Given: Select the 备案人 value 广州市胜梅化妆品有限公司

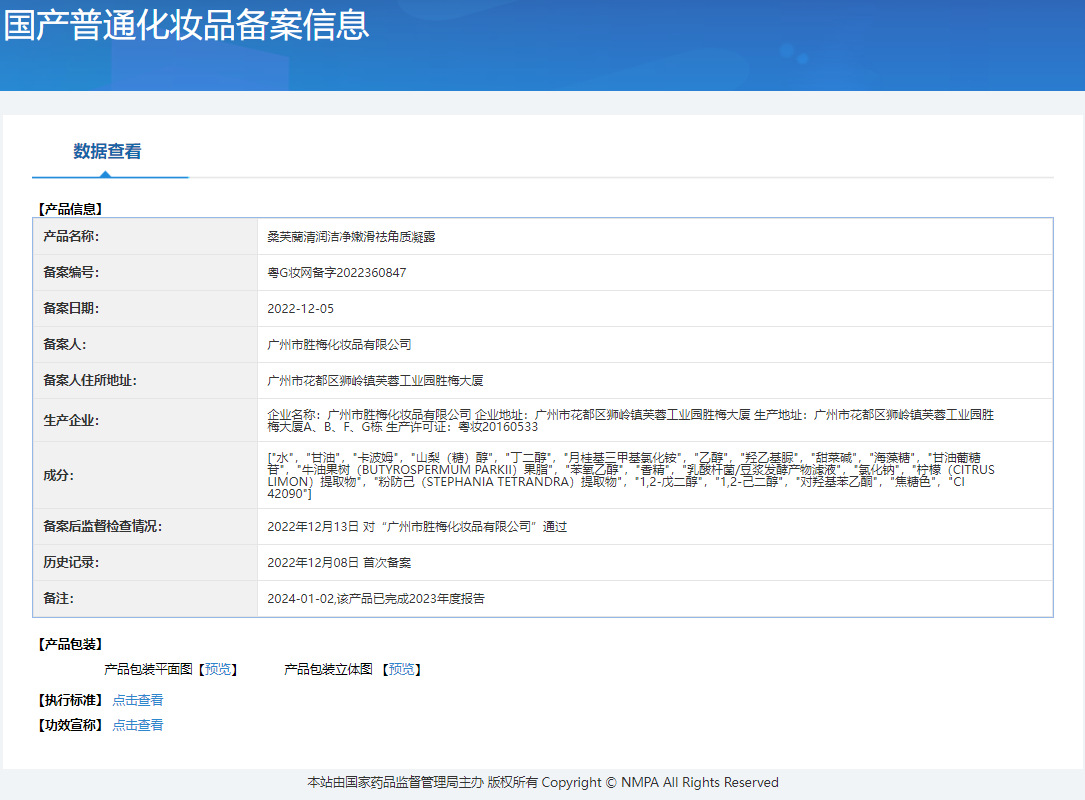Looking at the screenshot, I should 339,345.
